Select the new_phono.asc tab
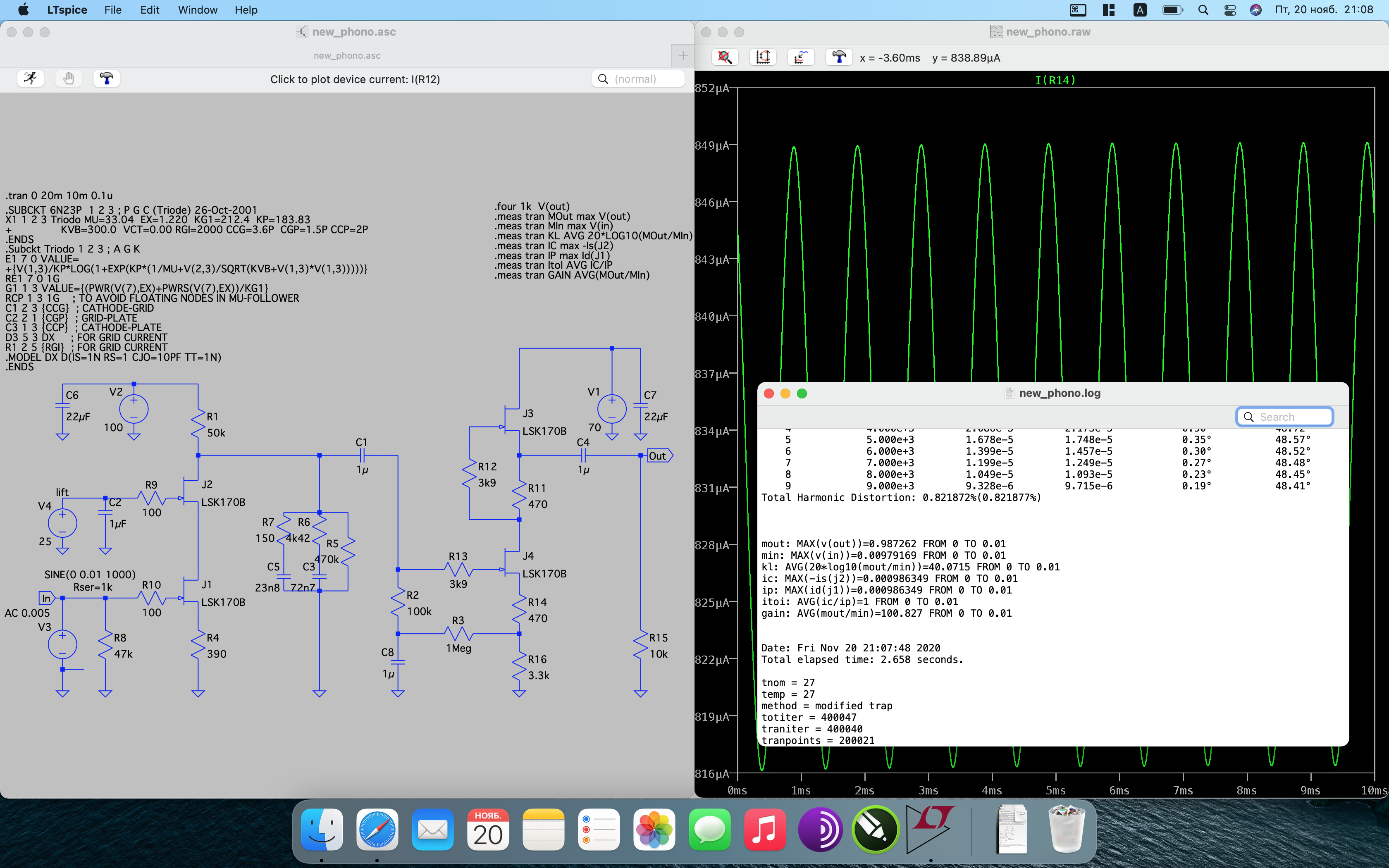The width and height of the screenshot is (1389, 868). pos(347,56)
